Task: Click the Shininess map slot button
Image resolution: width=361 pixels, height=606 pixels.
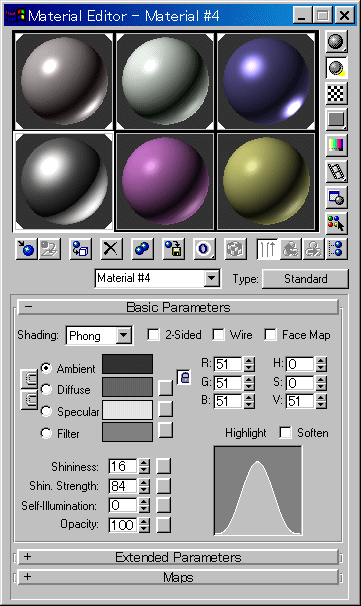Action: (163, 466)
